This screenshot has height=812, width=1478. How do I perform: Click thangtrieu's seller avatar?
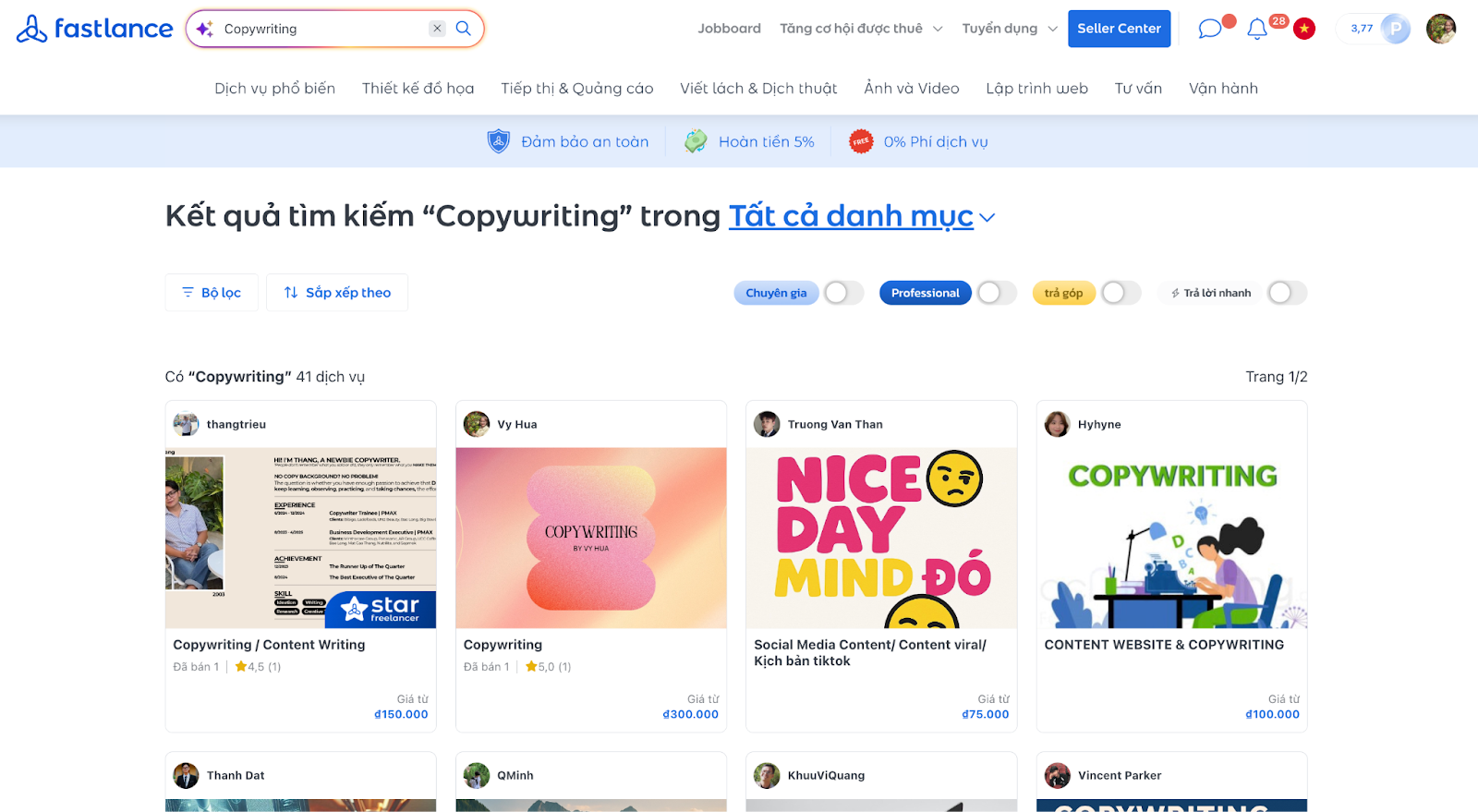click(187, 424)
